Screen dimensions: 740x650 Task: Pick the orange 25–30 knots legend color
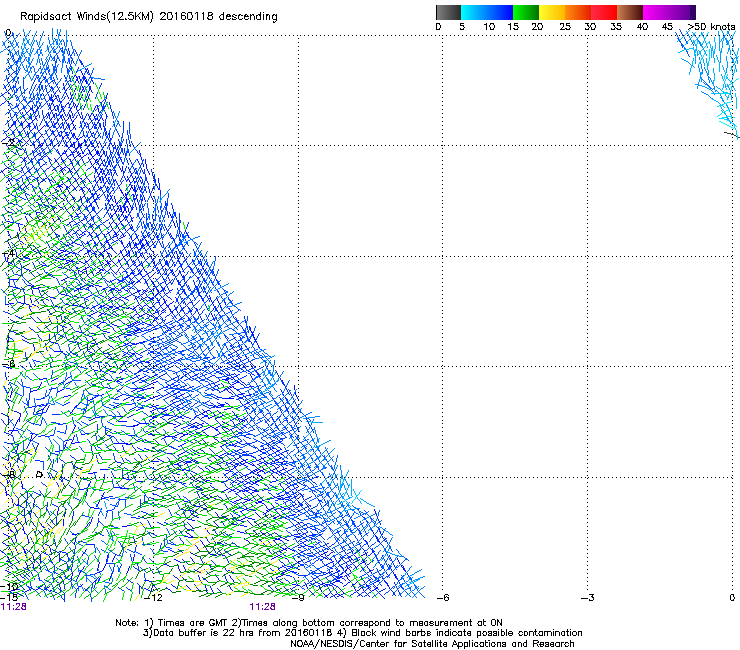578,12
